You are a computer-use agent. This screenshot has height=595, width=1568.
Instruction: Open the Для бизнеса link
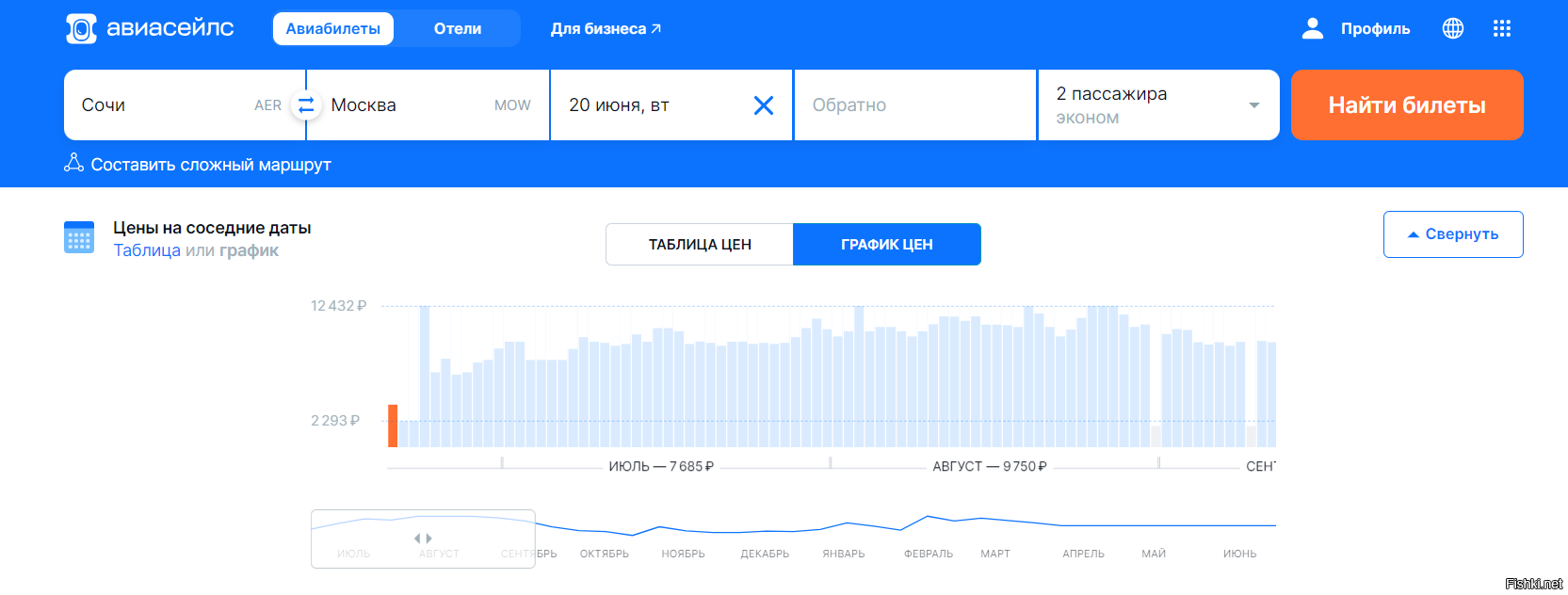point(606,29)
